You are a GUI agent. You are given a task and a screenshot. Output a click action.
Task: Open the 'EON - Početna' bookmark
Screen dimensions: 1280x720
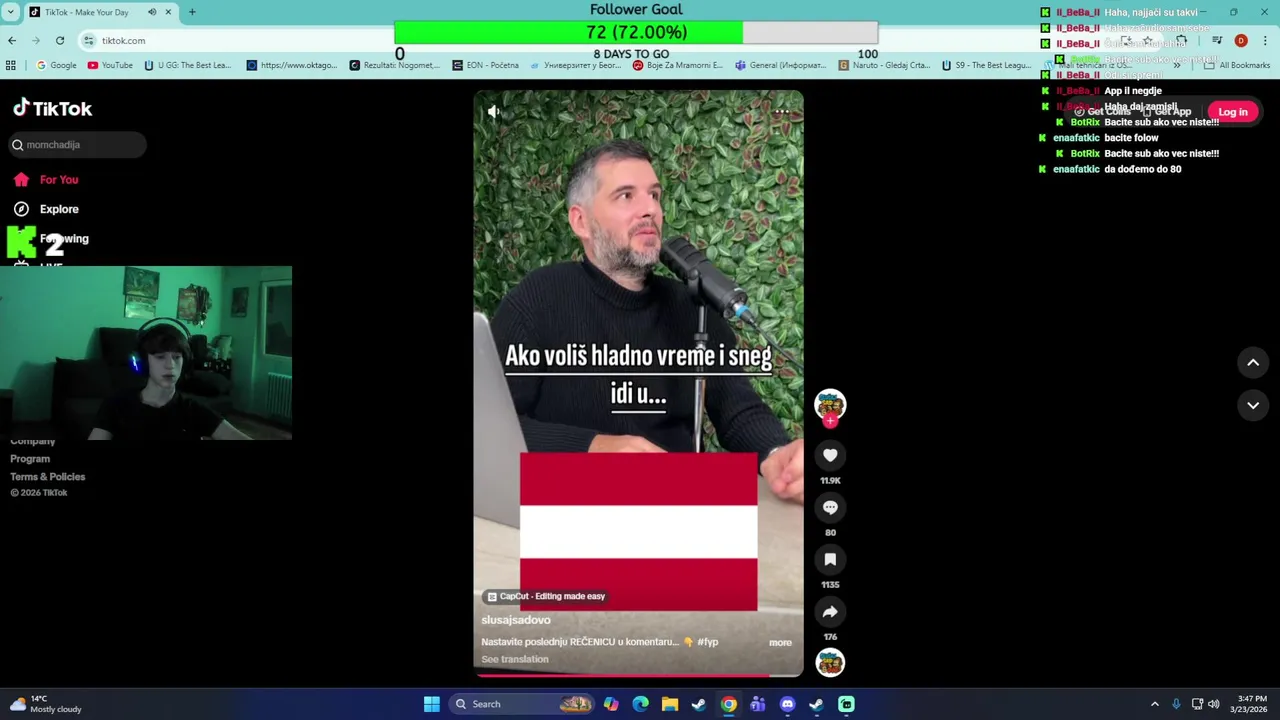(x=486, y=65)
